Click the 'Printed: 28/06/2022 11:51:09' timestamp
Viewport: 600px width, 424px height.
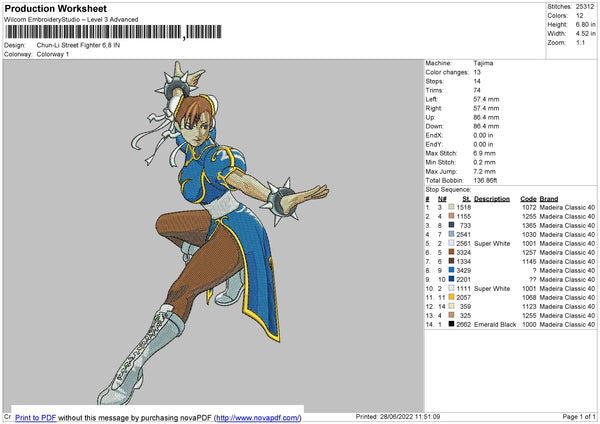(x=398, y=417)
